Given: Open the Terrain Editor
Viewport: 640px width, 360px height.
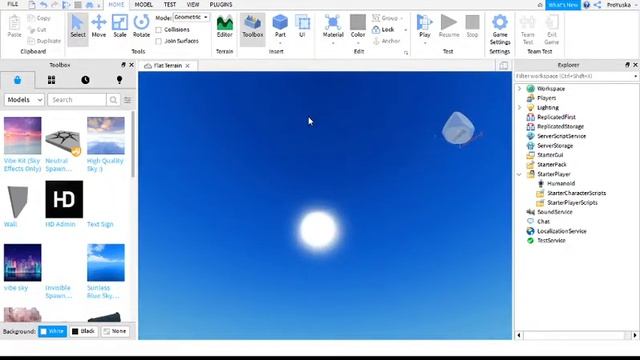Looking at the screenshot, I should pos(224,27).
